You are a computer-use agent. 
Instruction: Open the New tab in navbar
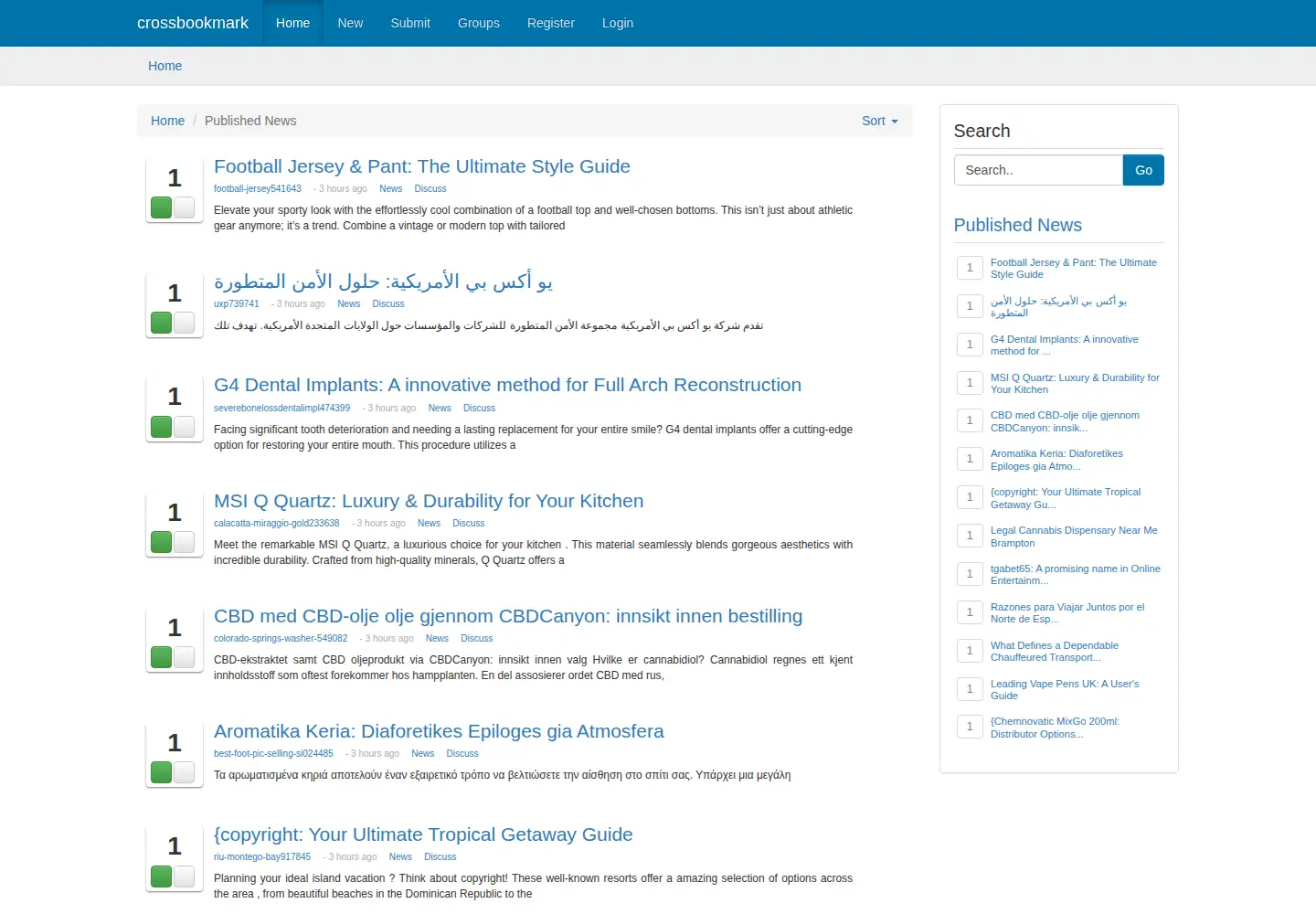point(350,23)
